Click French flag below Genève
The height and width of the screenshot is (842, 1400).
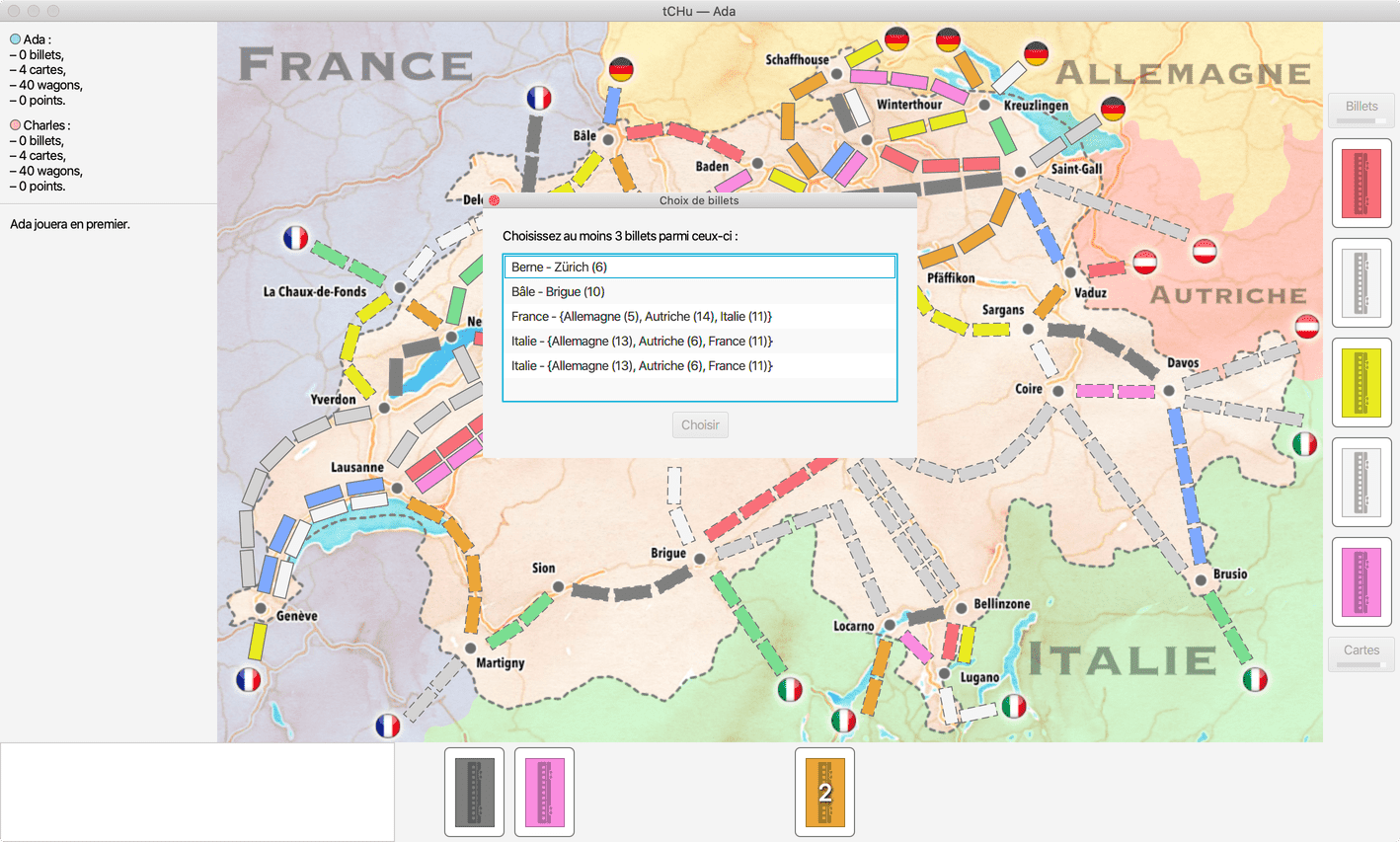pyautogui.click(x=249, y=679)
